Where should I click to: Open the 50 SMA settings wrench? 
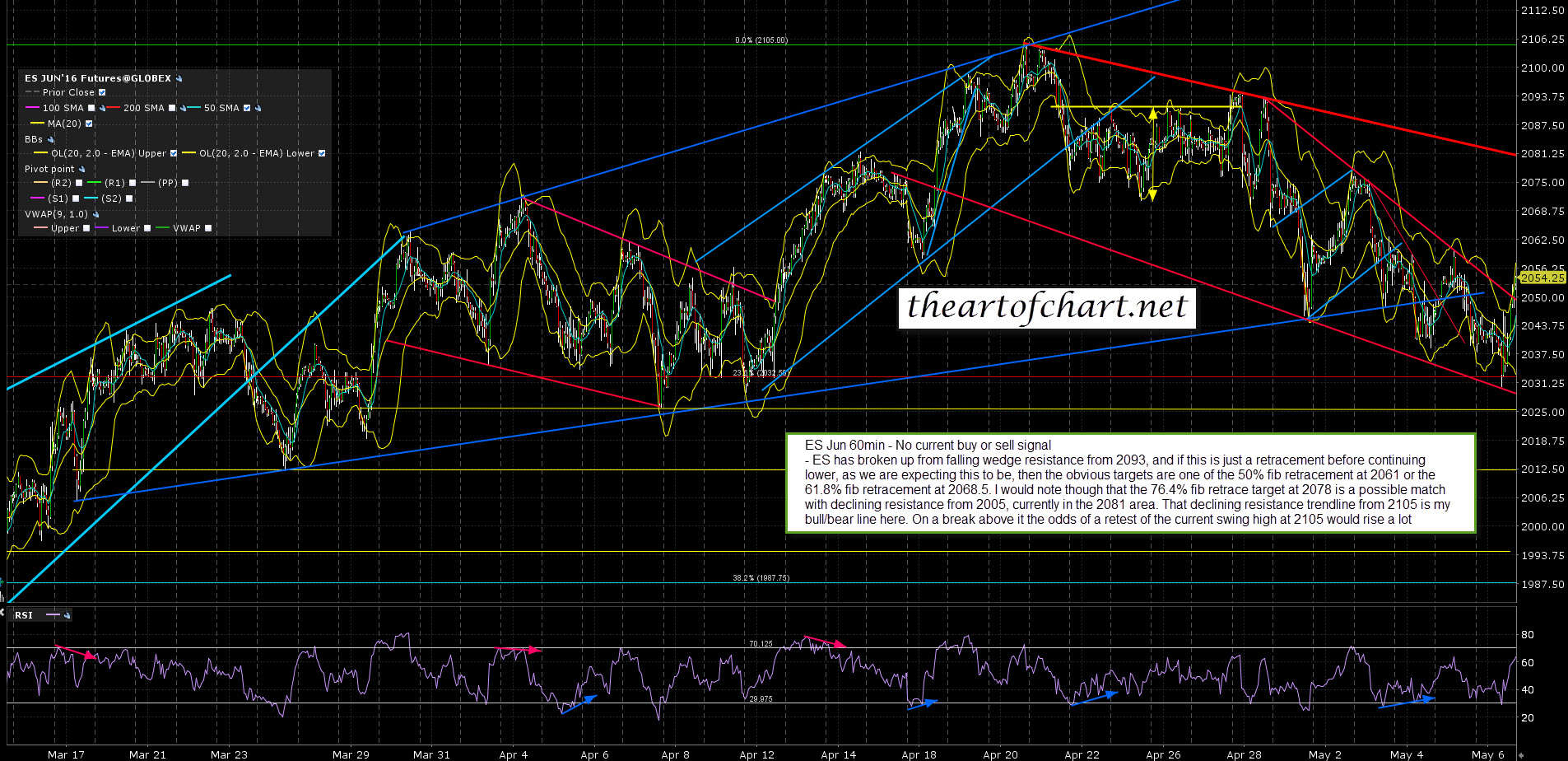click(x=258, y=109)
